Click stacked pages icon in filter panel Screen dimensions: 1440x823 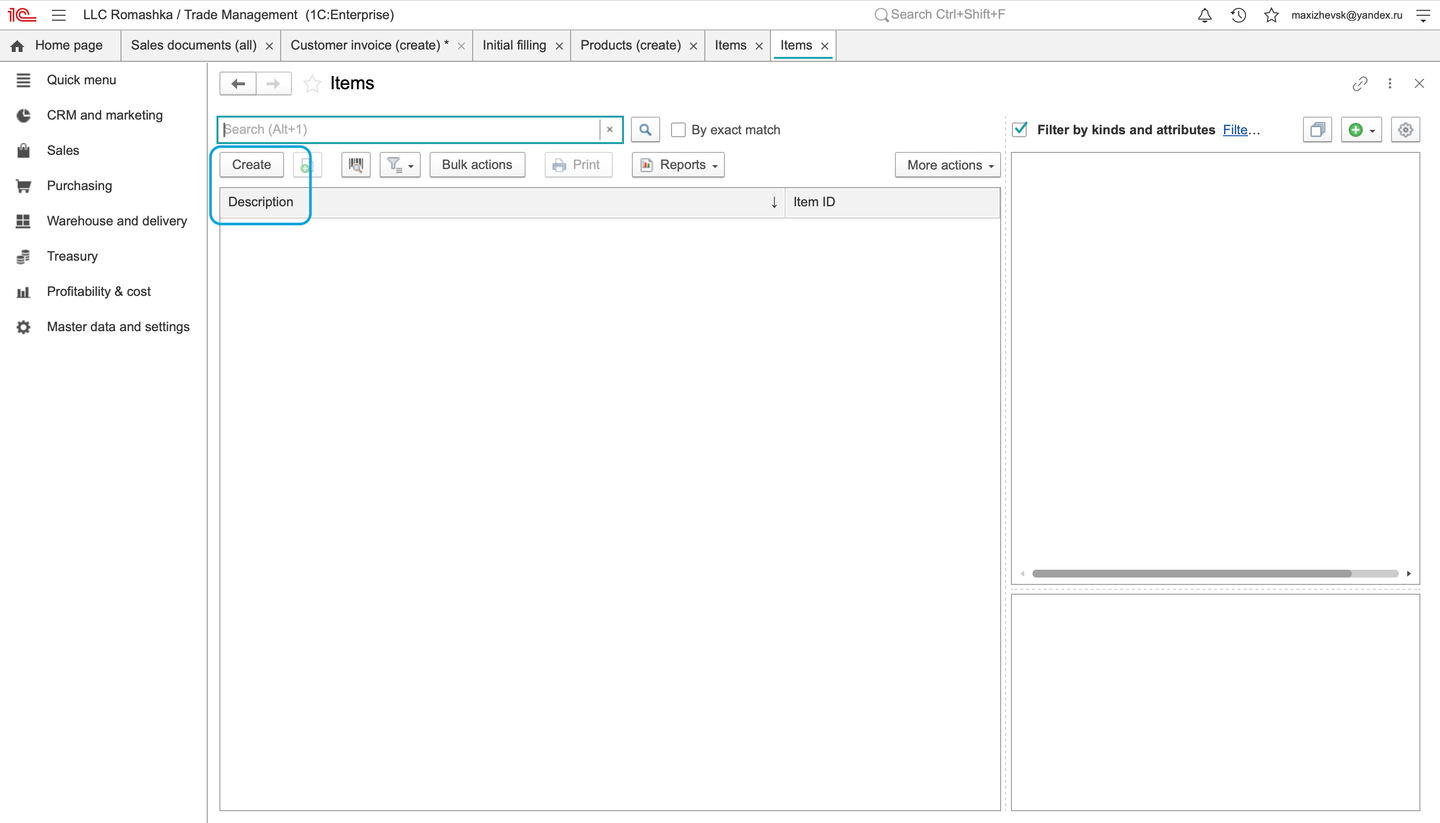coord(1318,130)
